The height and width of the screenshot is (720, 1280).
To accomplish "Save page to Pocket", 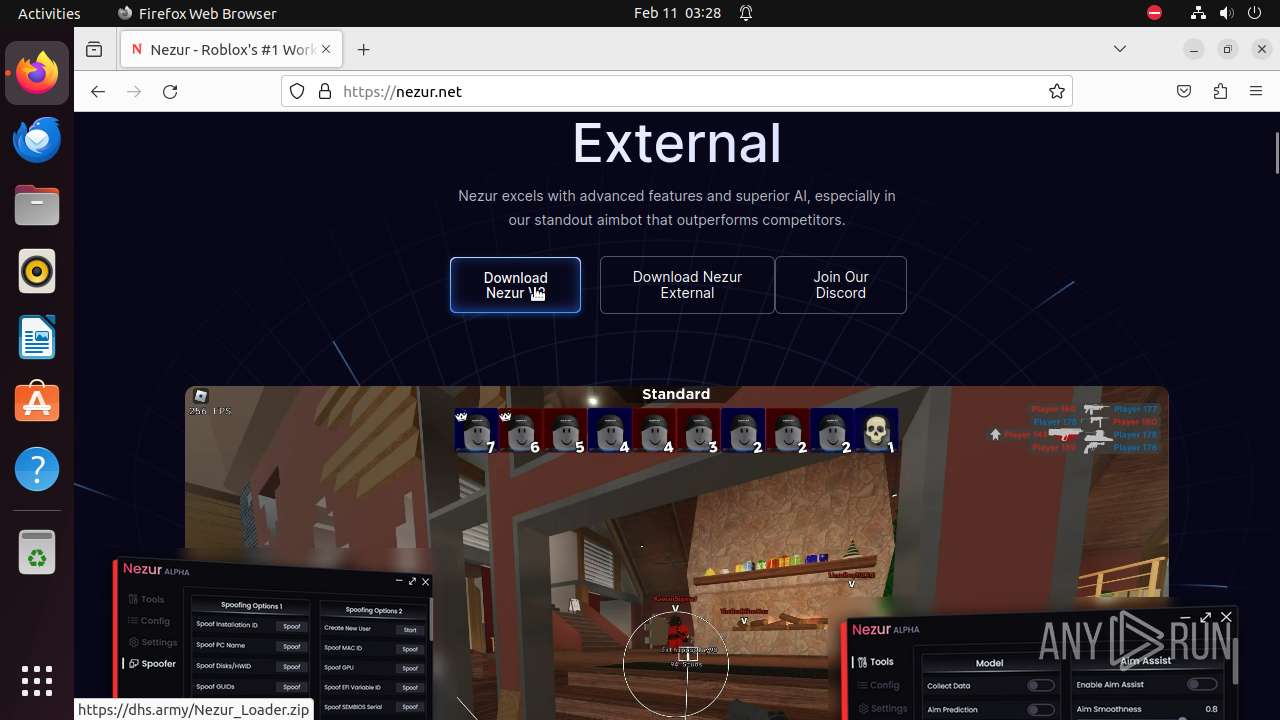I will point(1184,91).
